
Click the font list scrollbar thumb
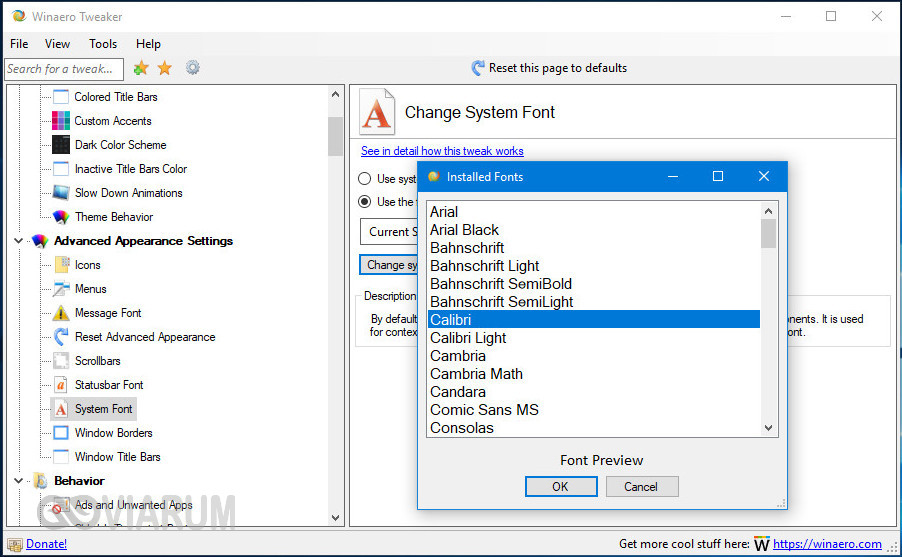pos(769,234)
